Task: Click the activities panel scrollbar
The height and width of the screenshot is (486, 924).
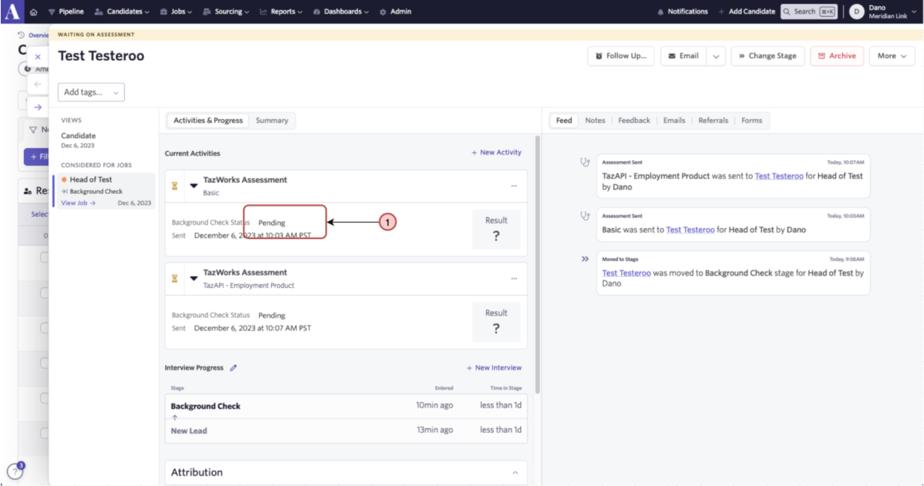Action: tap(537, 265)
